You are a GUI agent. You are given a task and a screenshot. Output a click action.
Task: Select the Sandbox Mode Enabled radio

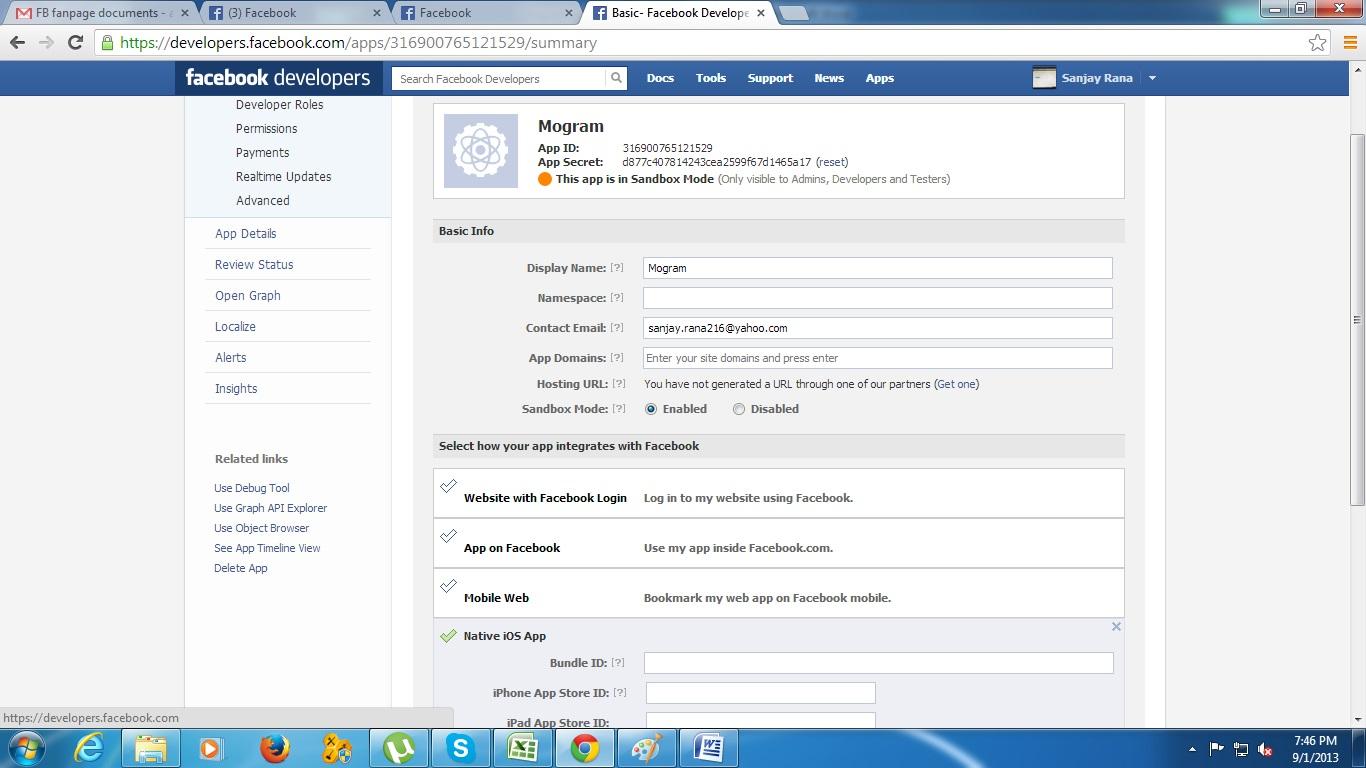[x=651, y=409]
